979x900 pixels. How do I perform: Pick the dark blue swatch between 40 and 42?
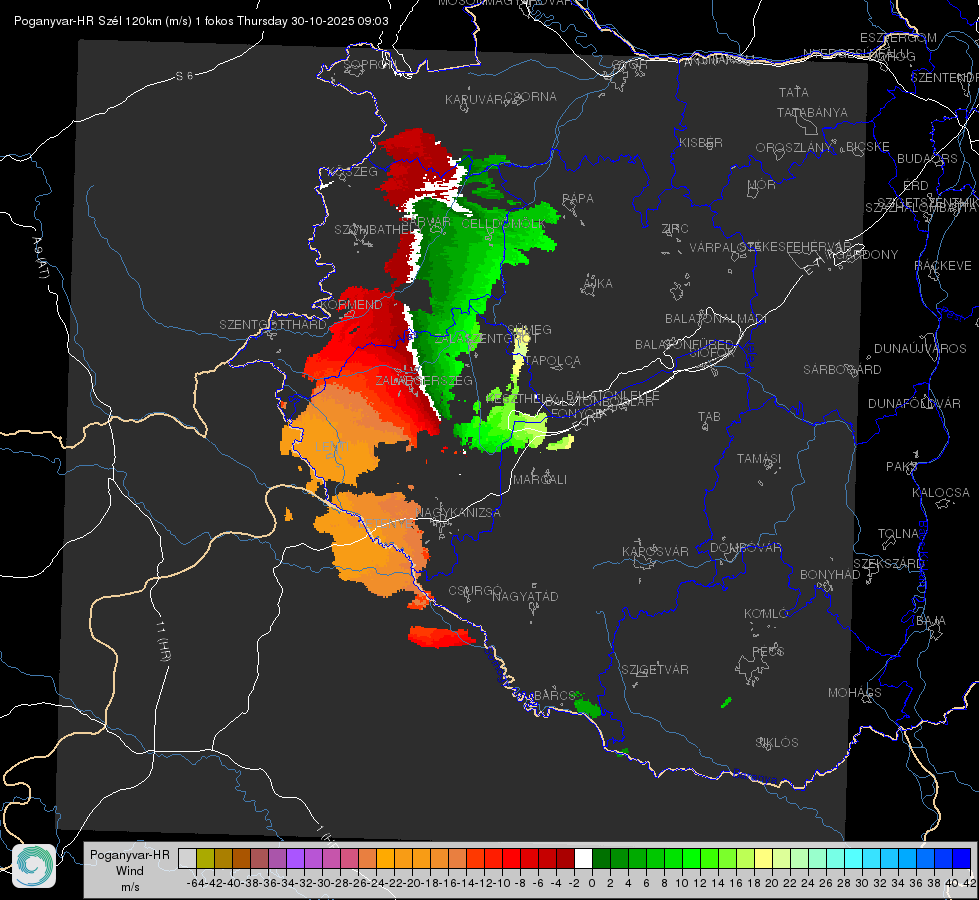pos(961,859)
